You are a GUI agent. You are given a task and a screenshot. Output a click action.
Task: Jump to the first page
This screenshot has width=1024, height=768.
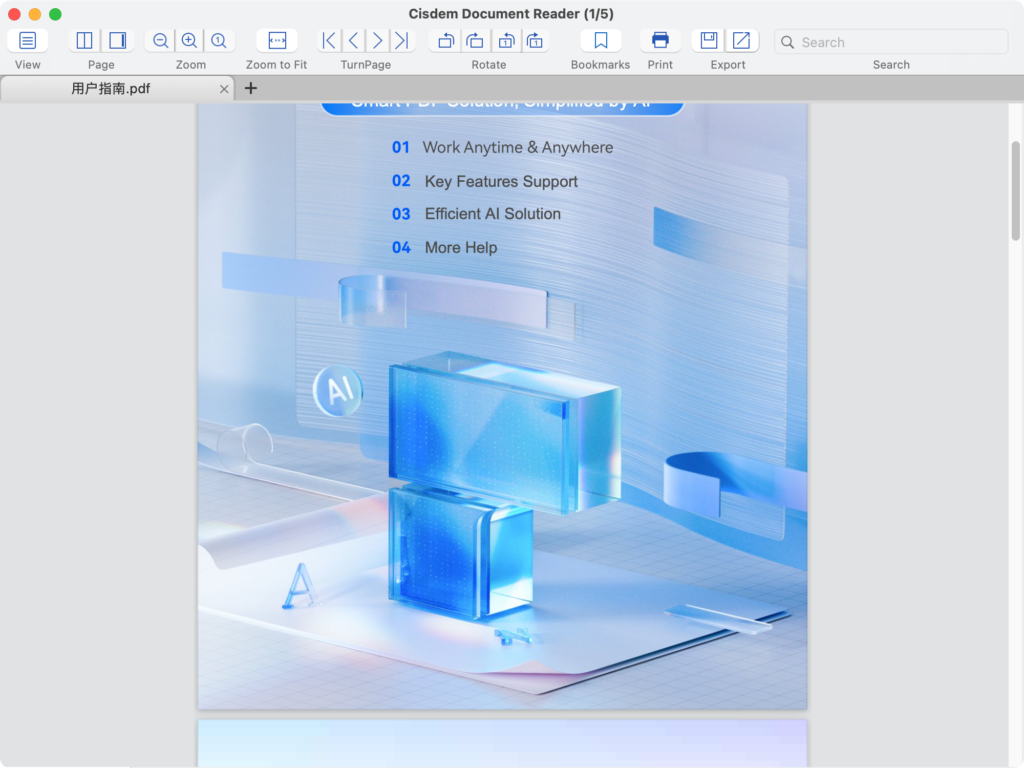coord(327,40)
